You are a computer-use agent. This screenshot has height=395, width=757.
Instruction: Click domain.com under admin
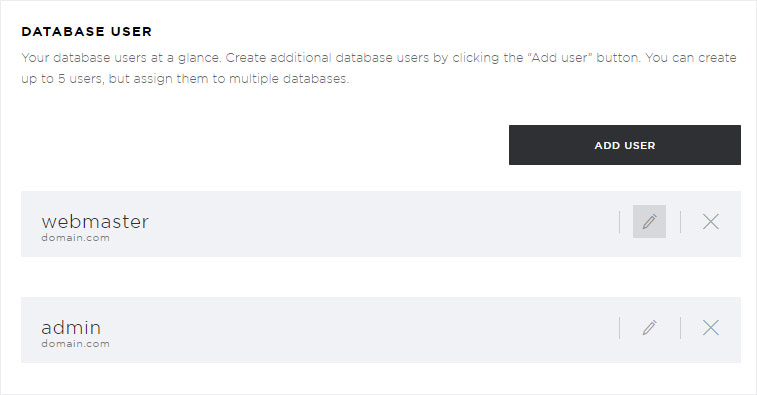(x=75, y=344)
